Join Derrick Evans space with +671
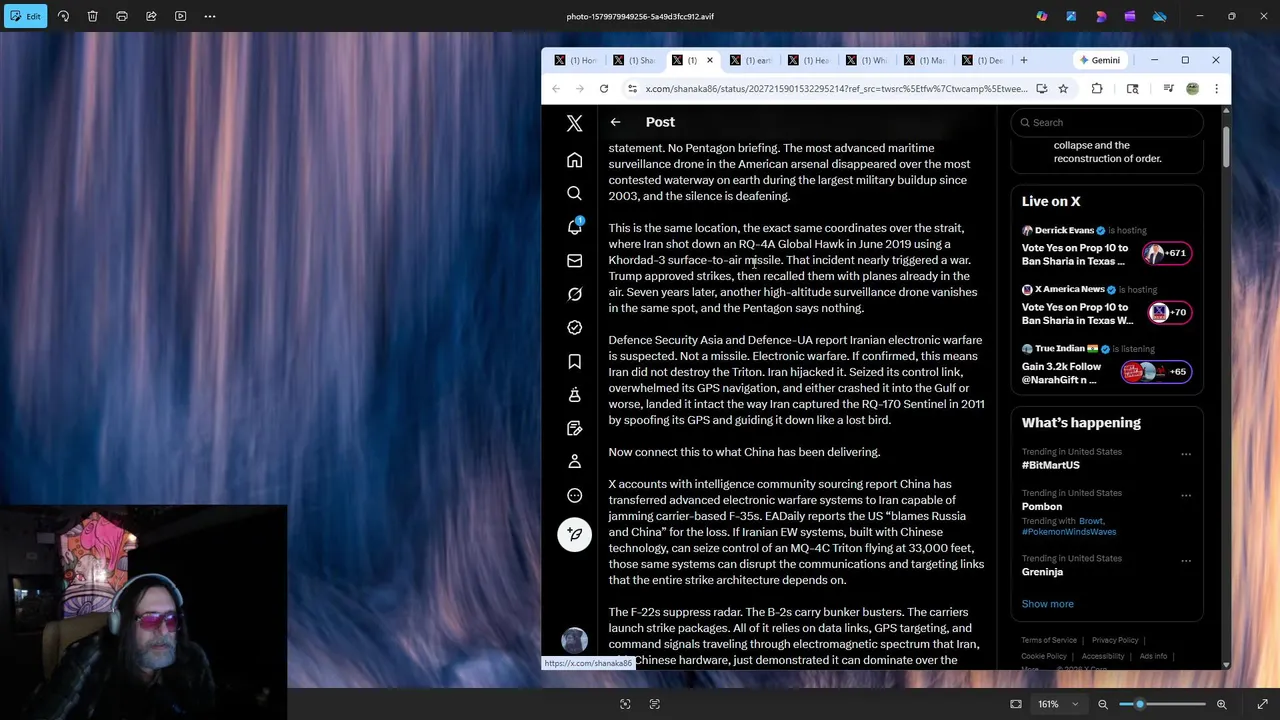This screenshot has width=1280, height=720. 1168,253
